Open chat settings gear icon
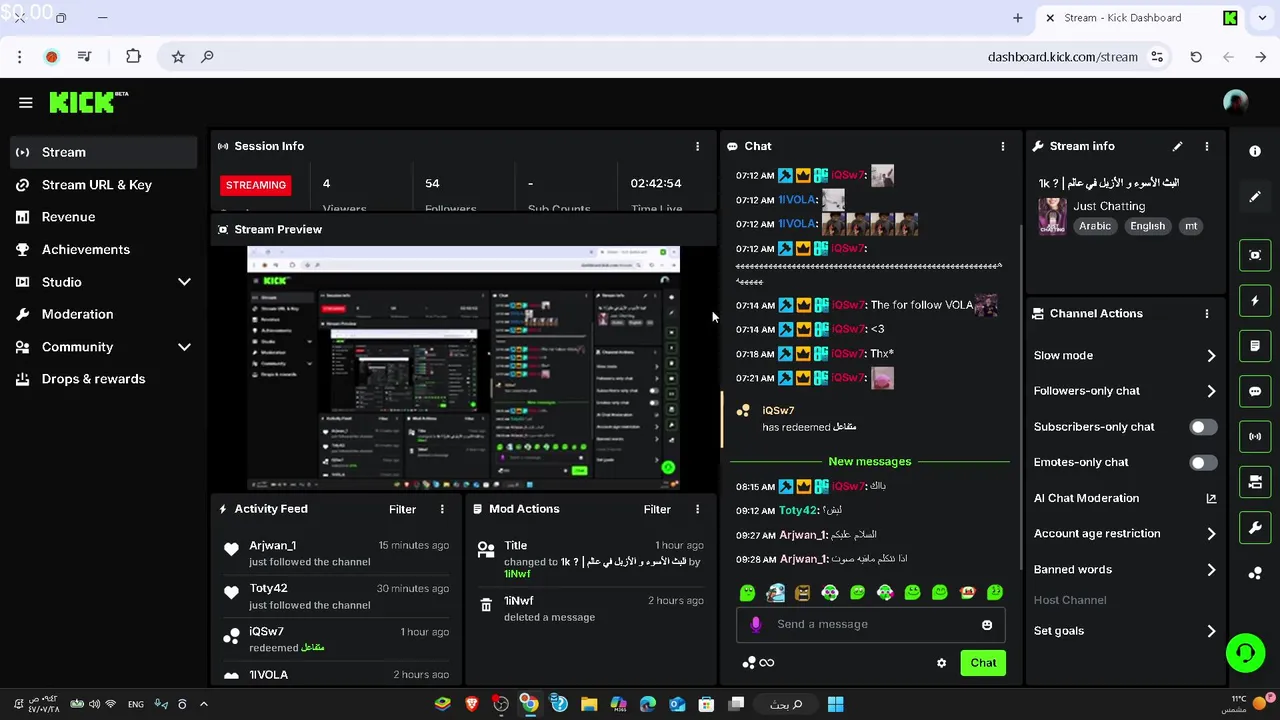The image size is (1280, 720). pos(941,663)
